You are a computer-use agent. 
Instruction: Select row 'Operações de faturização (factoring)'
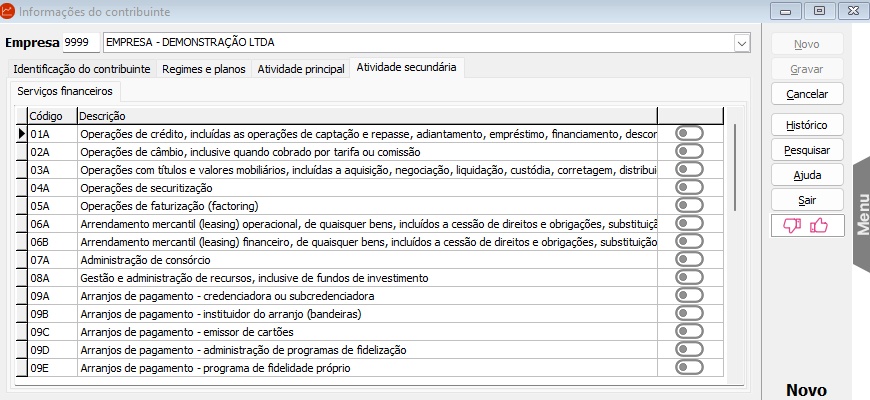point(367,206)
